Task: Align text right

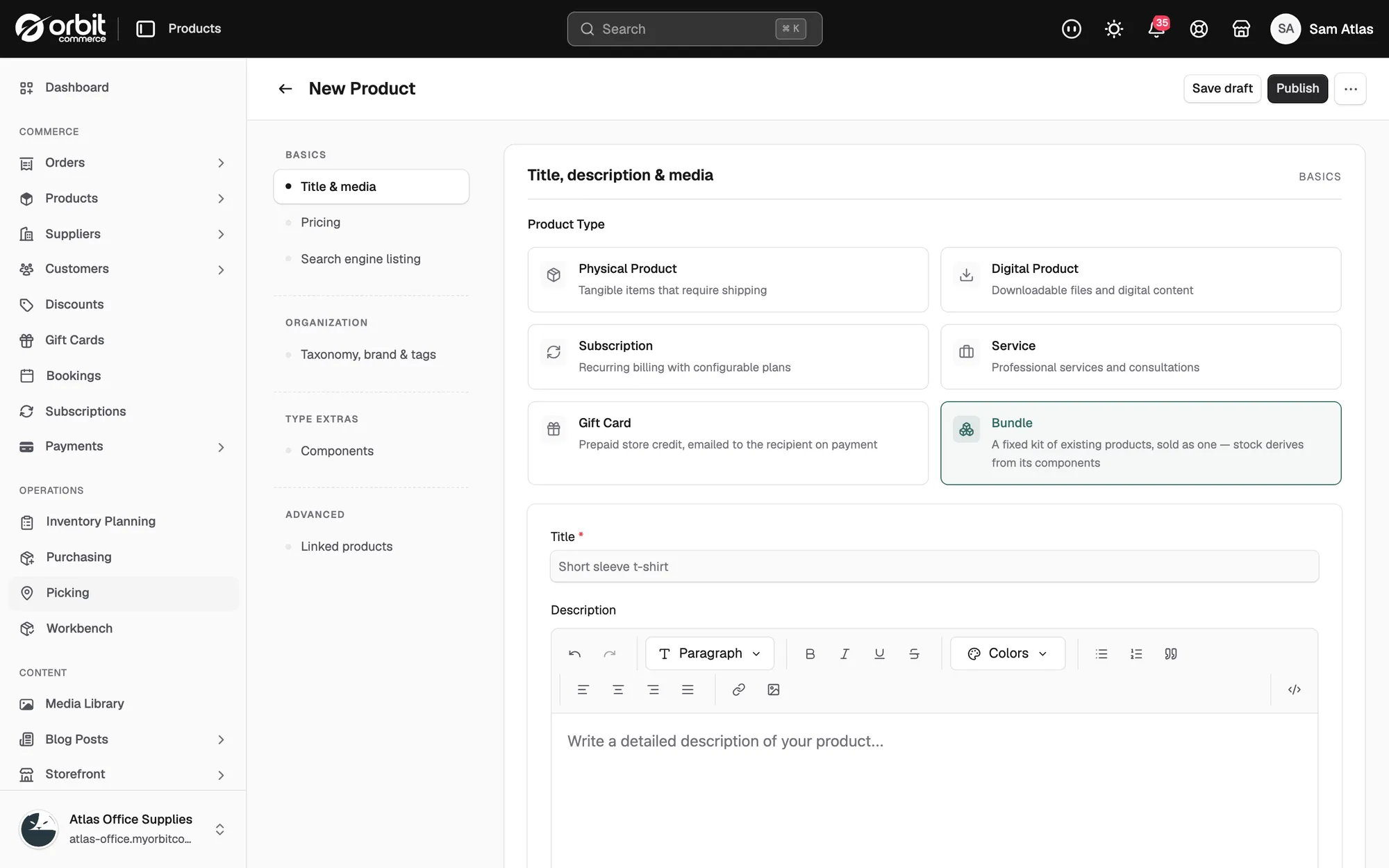Action: coord(653,690)
